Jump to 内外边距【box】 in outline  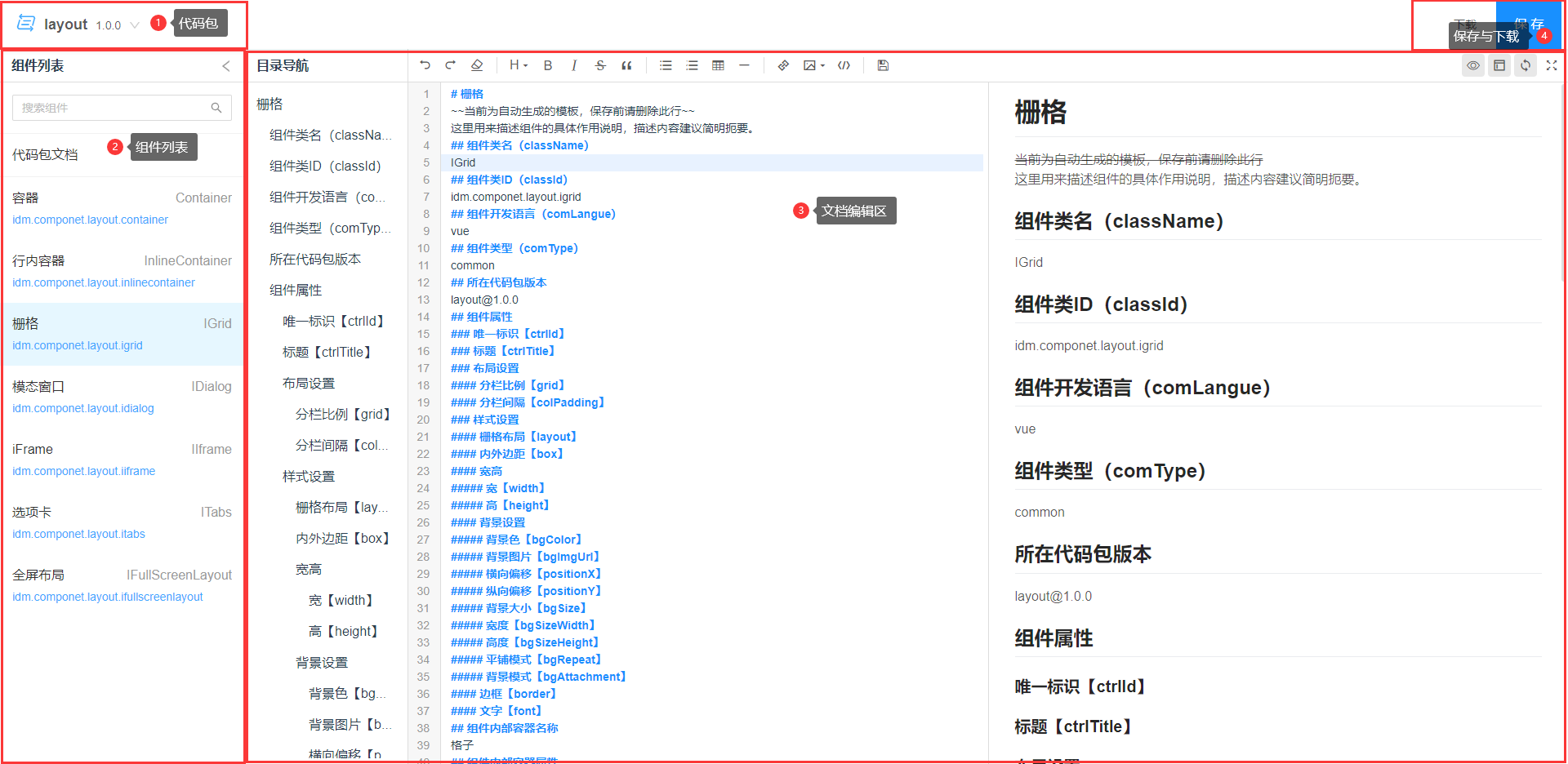tap(344, 538)
